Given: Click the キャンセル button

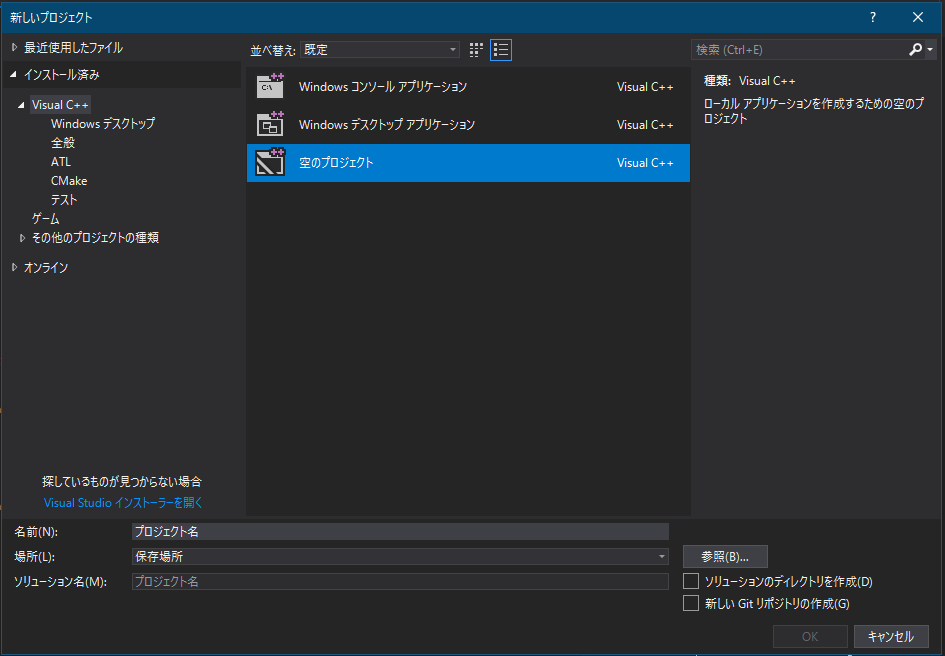Looking at the screenshot, I should [x=891, y=636].
